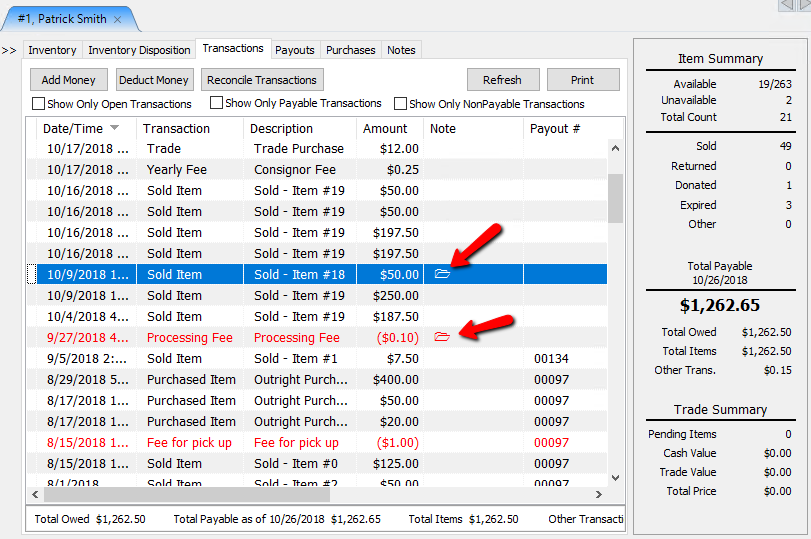This screenshot has width=811, height=539.
Task: Switch to the Inventory tab
Action: 52,50
